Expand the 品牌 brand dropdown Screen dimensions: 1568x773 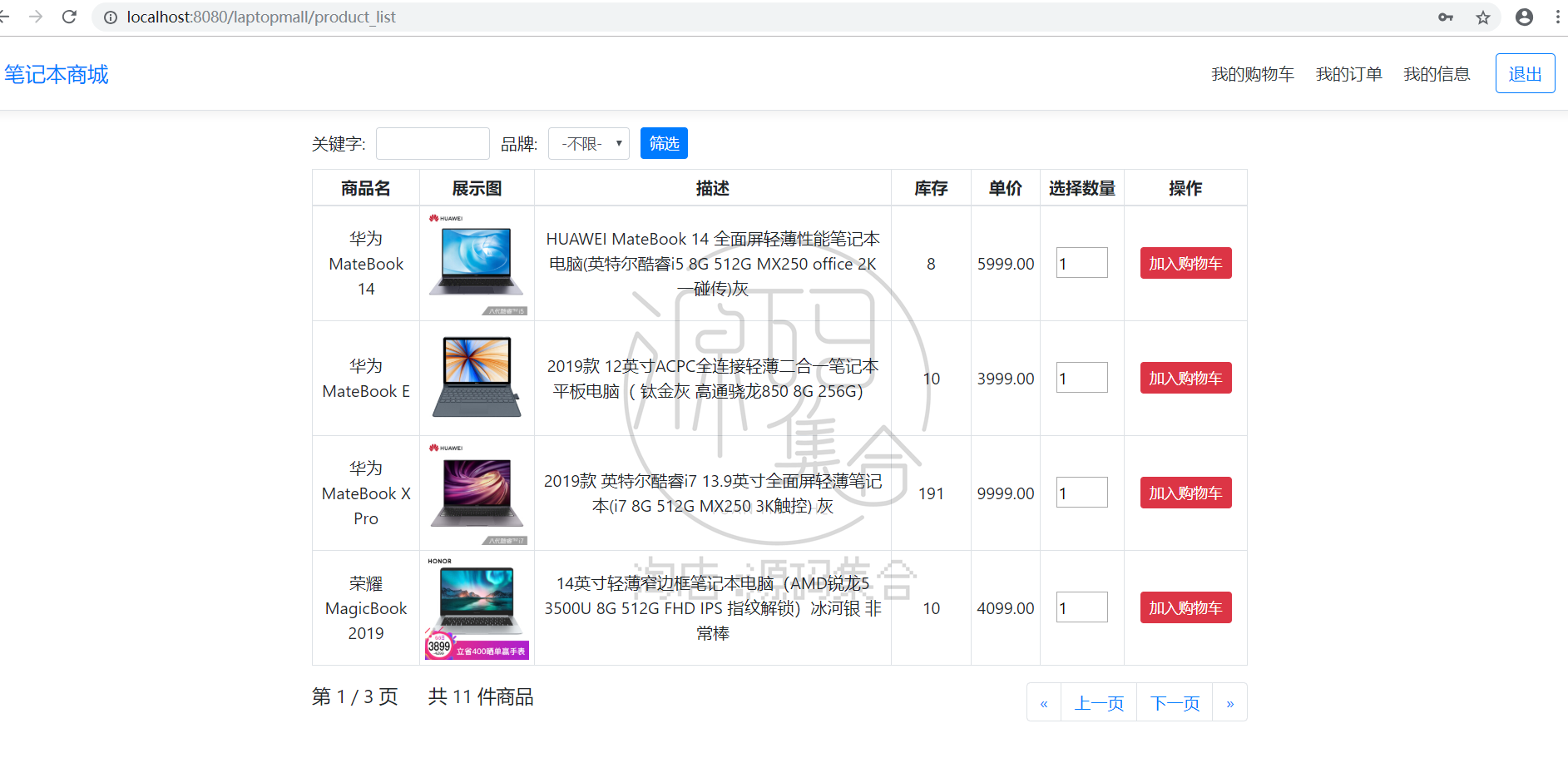pyautogui.click(x=589, y=143)
